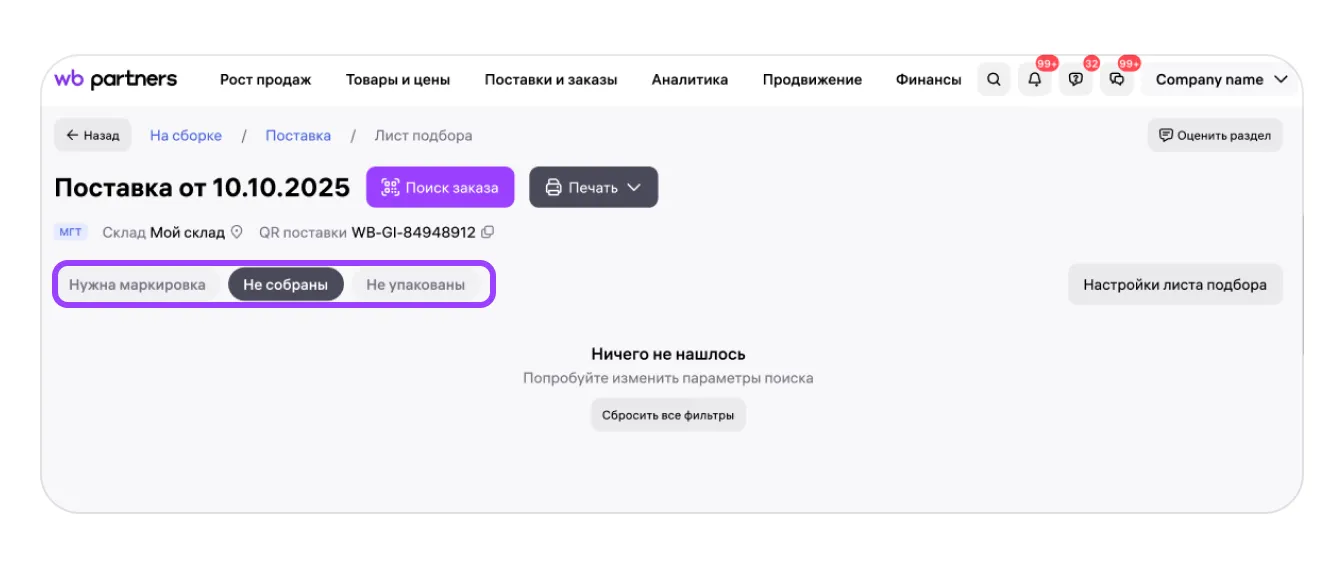Toggle the Не упакованы filter chip
This screenshot has height=568, width=1344.
click(415, 285)
